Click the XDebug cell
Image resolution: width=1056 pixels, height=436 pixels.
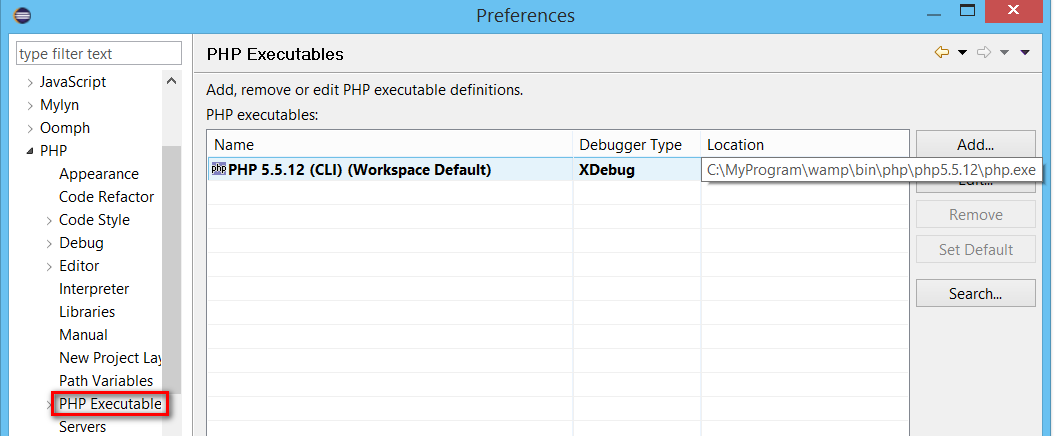pyautogui.click(x=637, y=170)
